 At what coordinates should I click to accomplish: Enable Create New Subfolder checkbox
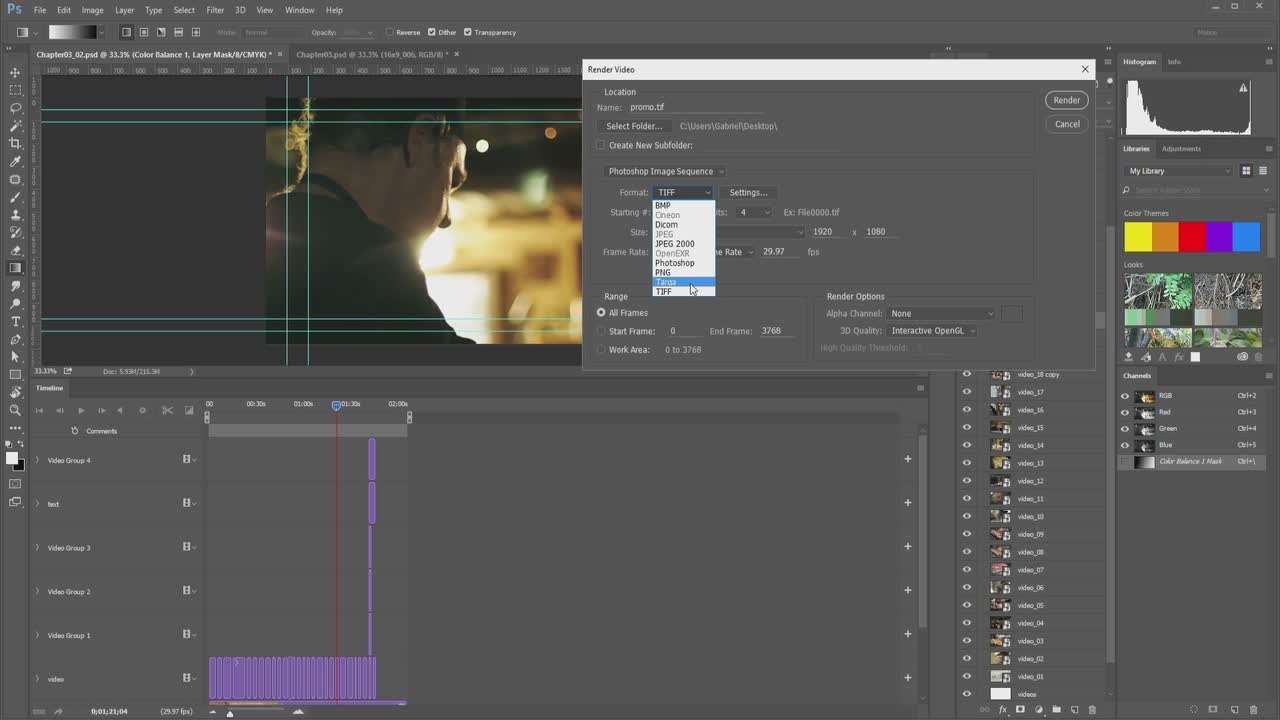coord(601,145)
